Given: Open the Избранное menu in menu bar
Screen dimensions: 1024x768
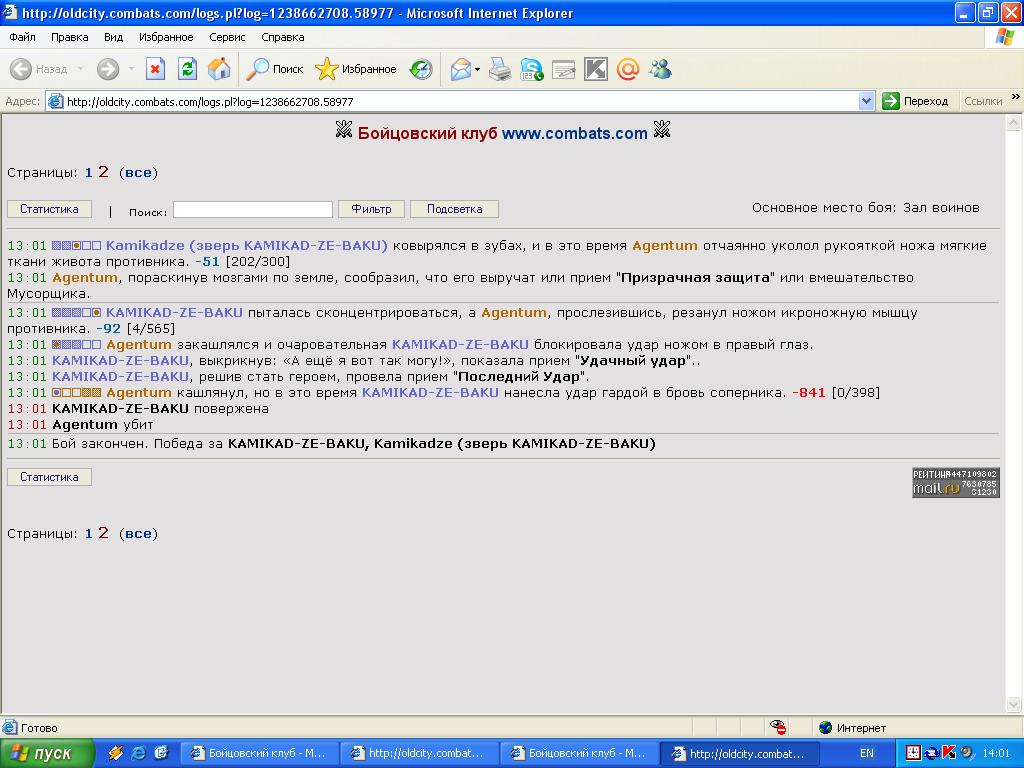Looking at the screenshot, I should click(166, 37).
